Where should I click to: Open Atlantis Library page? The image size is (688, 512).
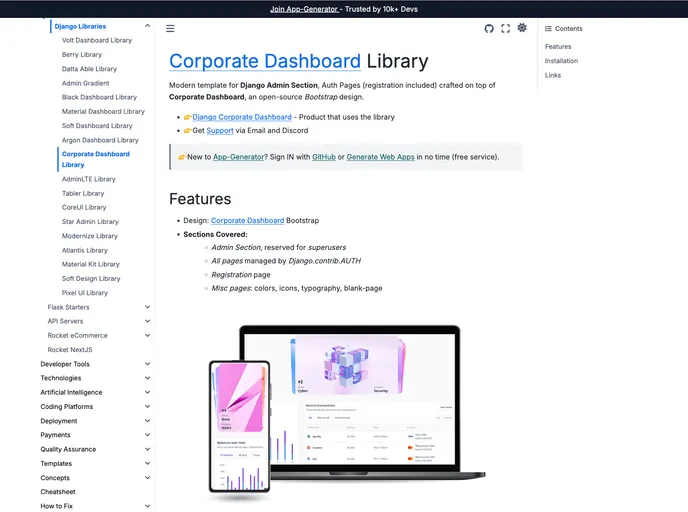tap(85, 250)
